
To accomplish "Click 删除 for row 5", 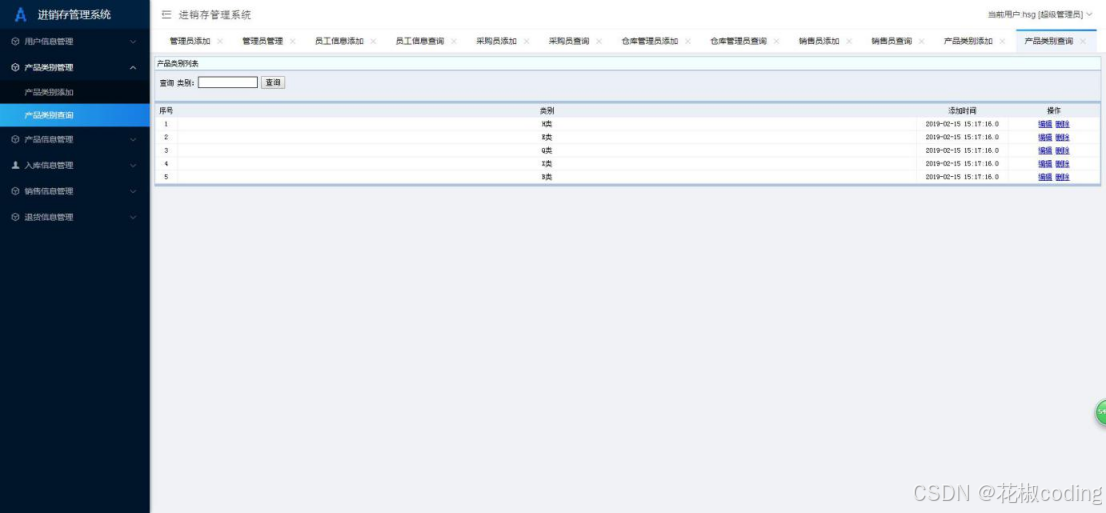I will coord(1062,177).
